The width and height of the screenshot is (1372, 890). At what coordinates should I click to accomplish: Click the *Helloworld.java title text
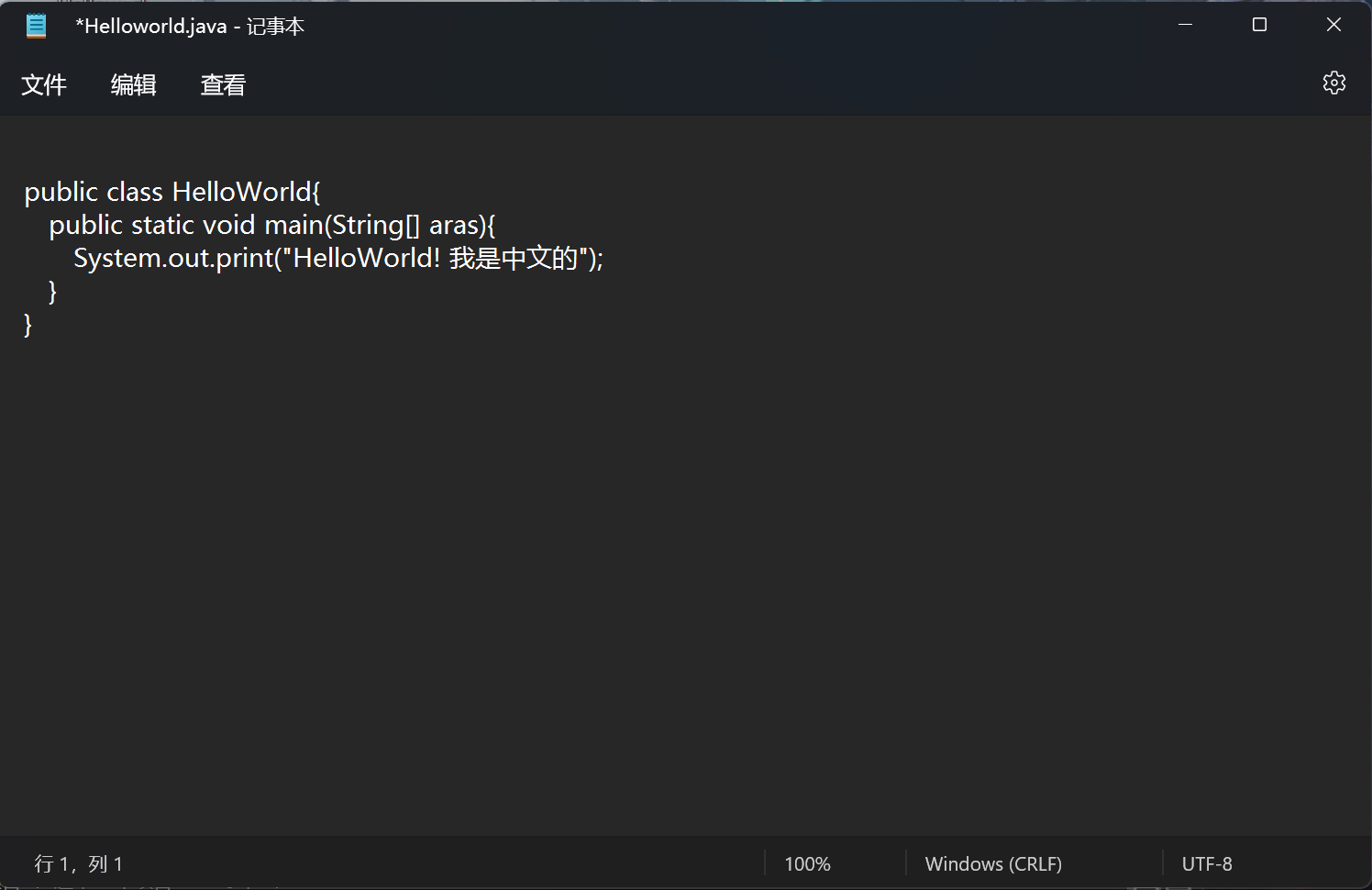pyautogui.click(x=151, y=27)
